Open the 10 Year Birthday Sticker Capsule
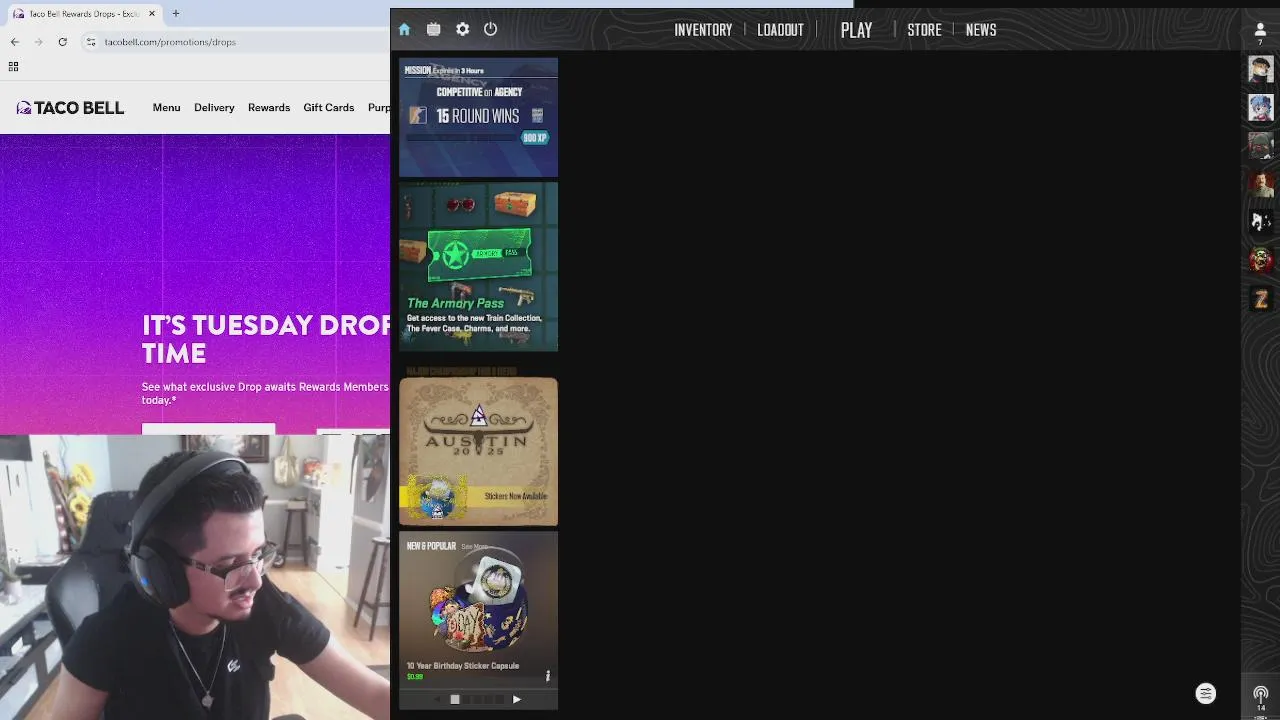 click(x=478, y=608)
